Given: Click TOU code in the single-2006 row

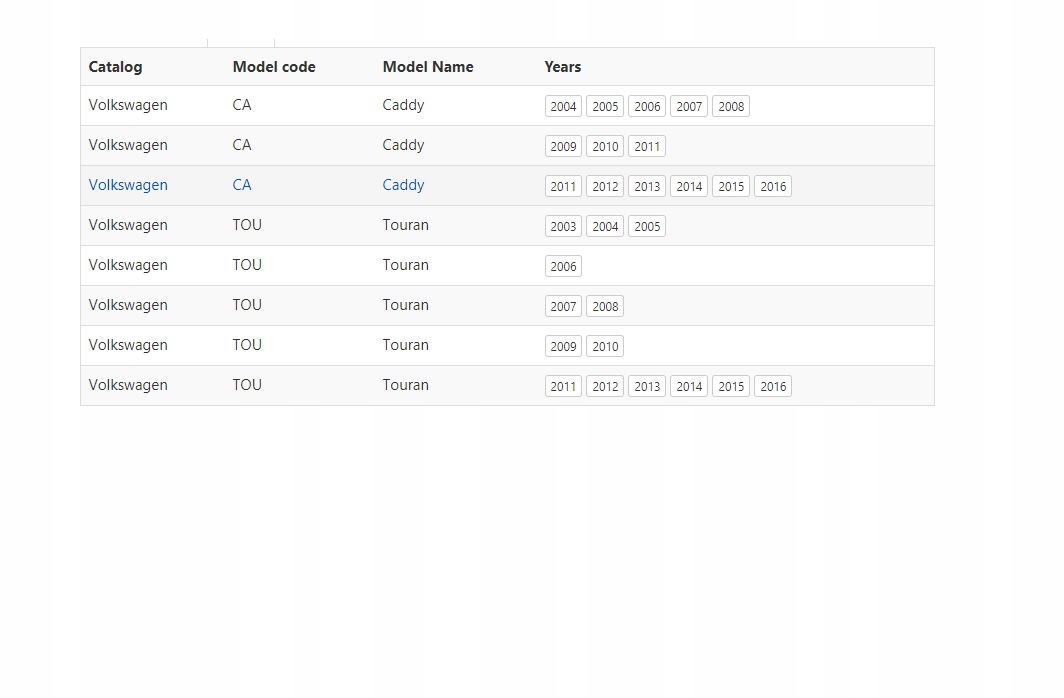Looking at the screenshot, I should [247, 265].
